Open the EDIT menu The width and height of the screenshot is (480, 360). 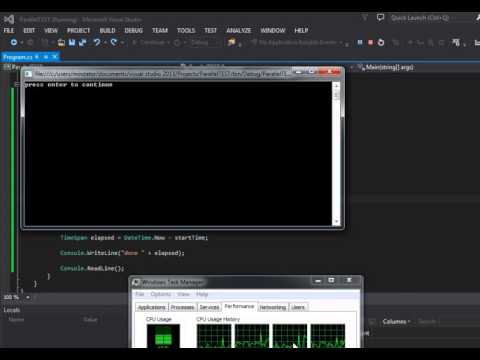29,30
